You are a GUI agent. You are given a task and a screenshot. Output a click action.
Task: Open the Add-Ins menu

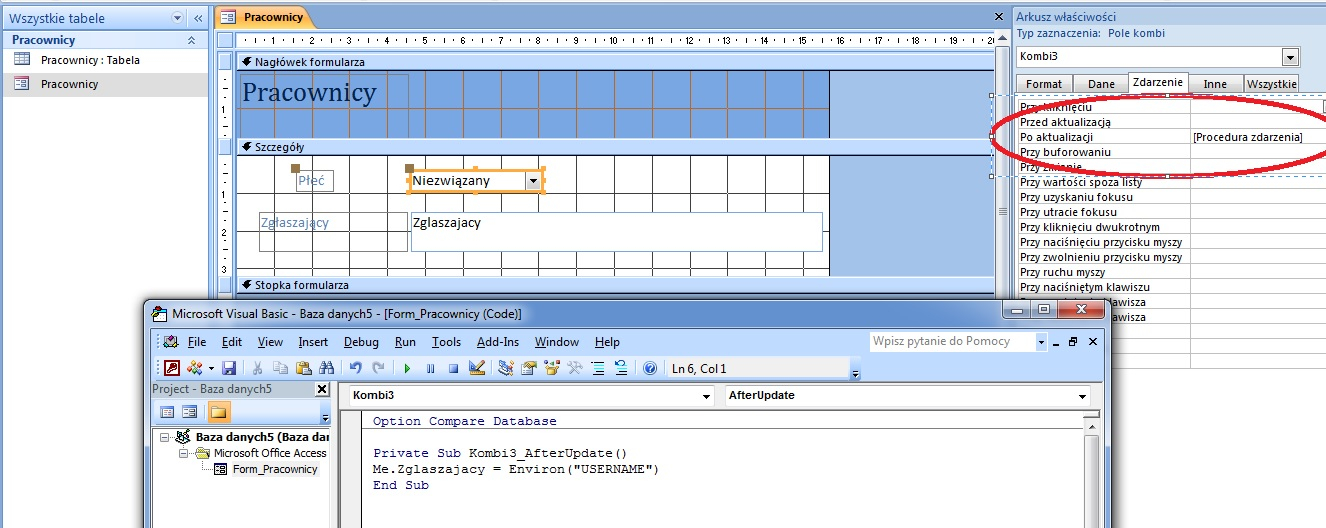click(x=498, y=342)
